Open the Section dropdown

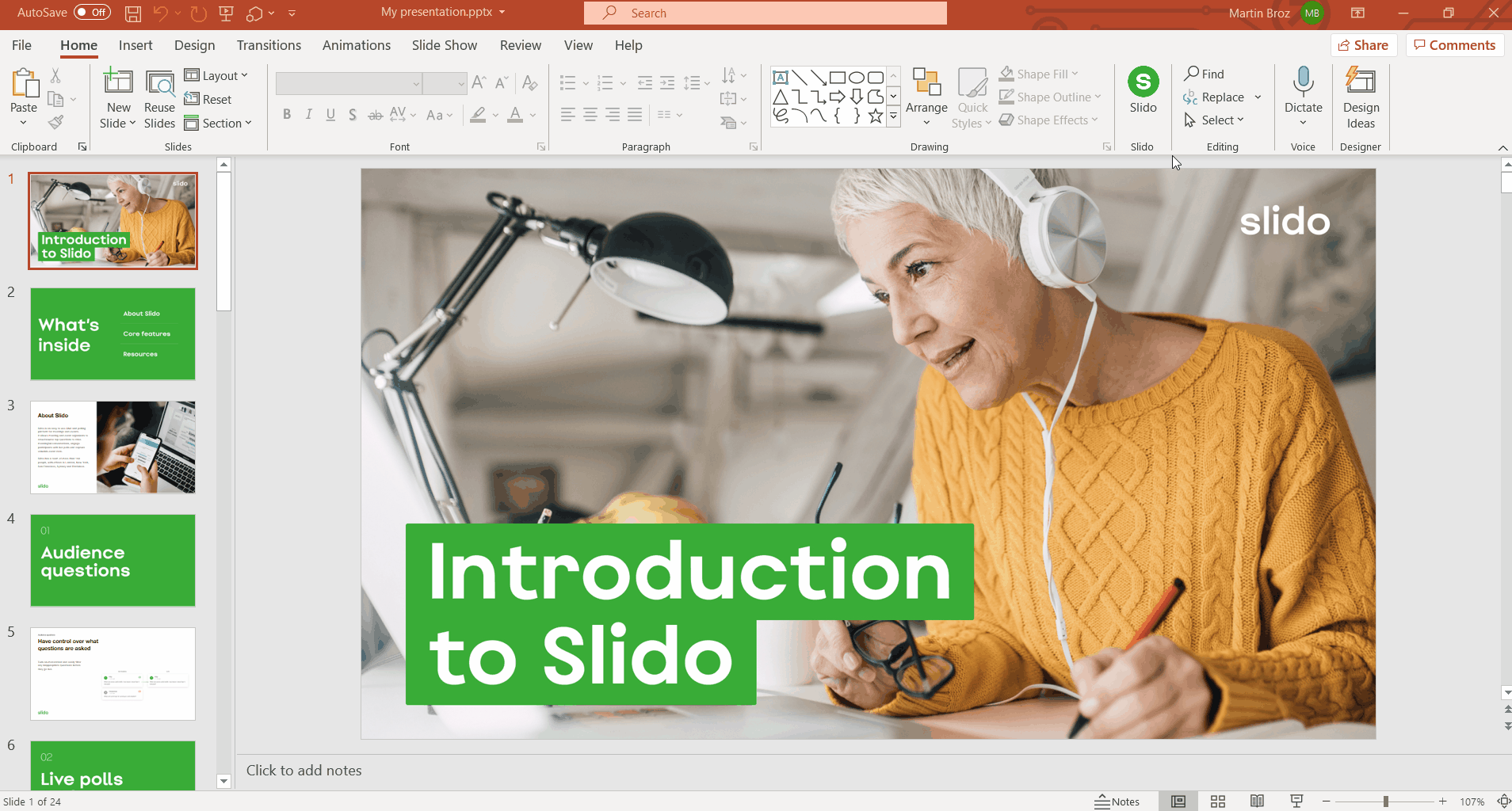click(218, 123)
